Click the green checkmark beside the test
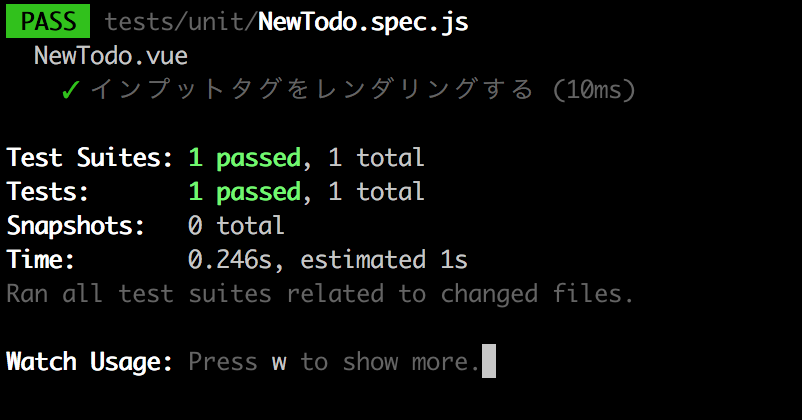Image resolution: width=802 pixels, height=420 pixels. (x=70, y=90)
